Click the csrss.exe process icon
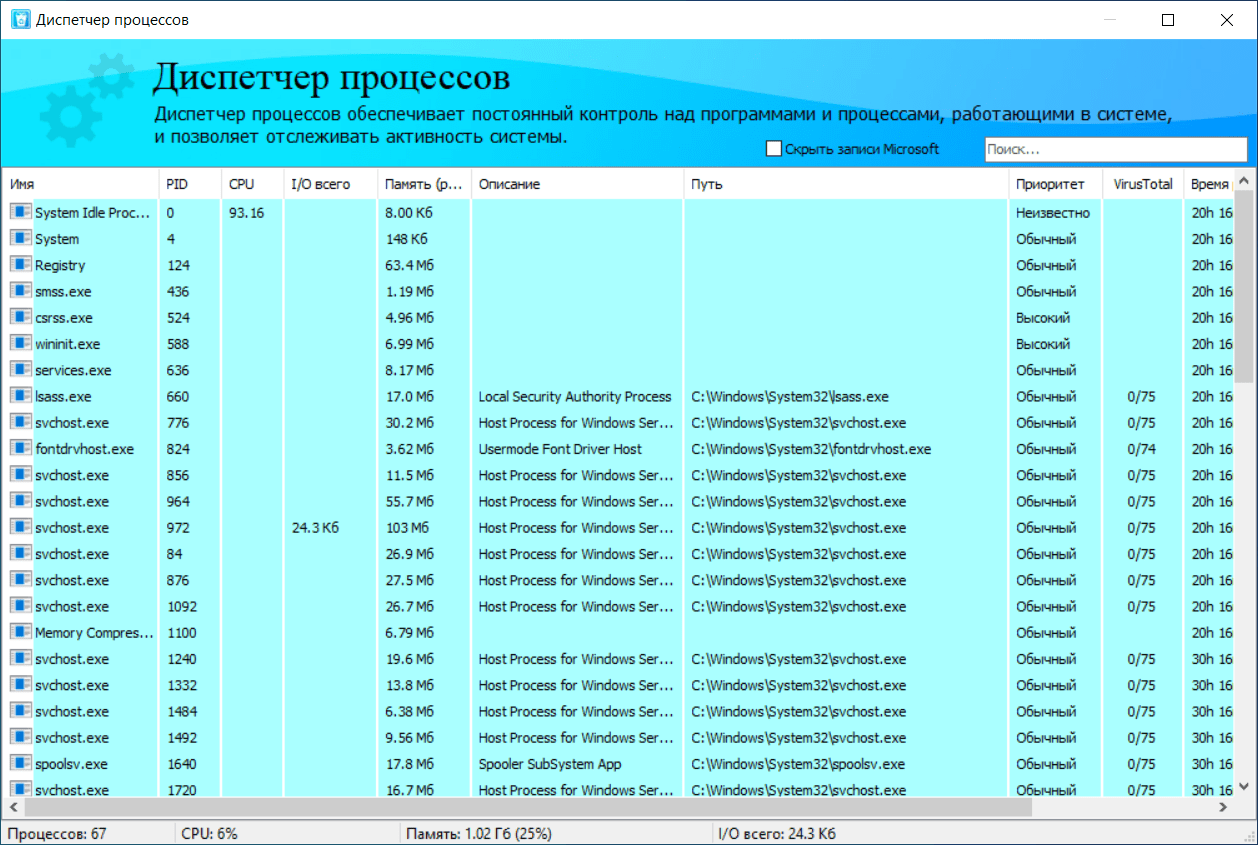The width and height of the screenshot is (1258, 845). click(x=21, y=317)
